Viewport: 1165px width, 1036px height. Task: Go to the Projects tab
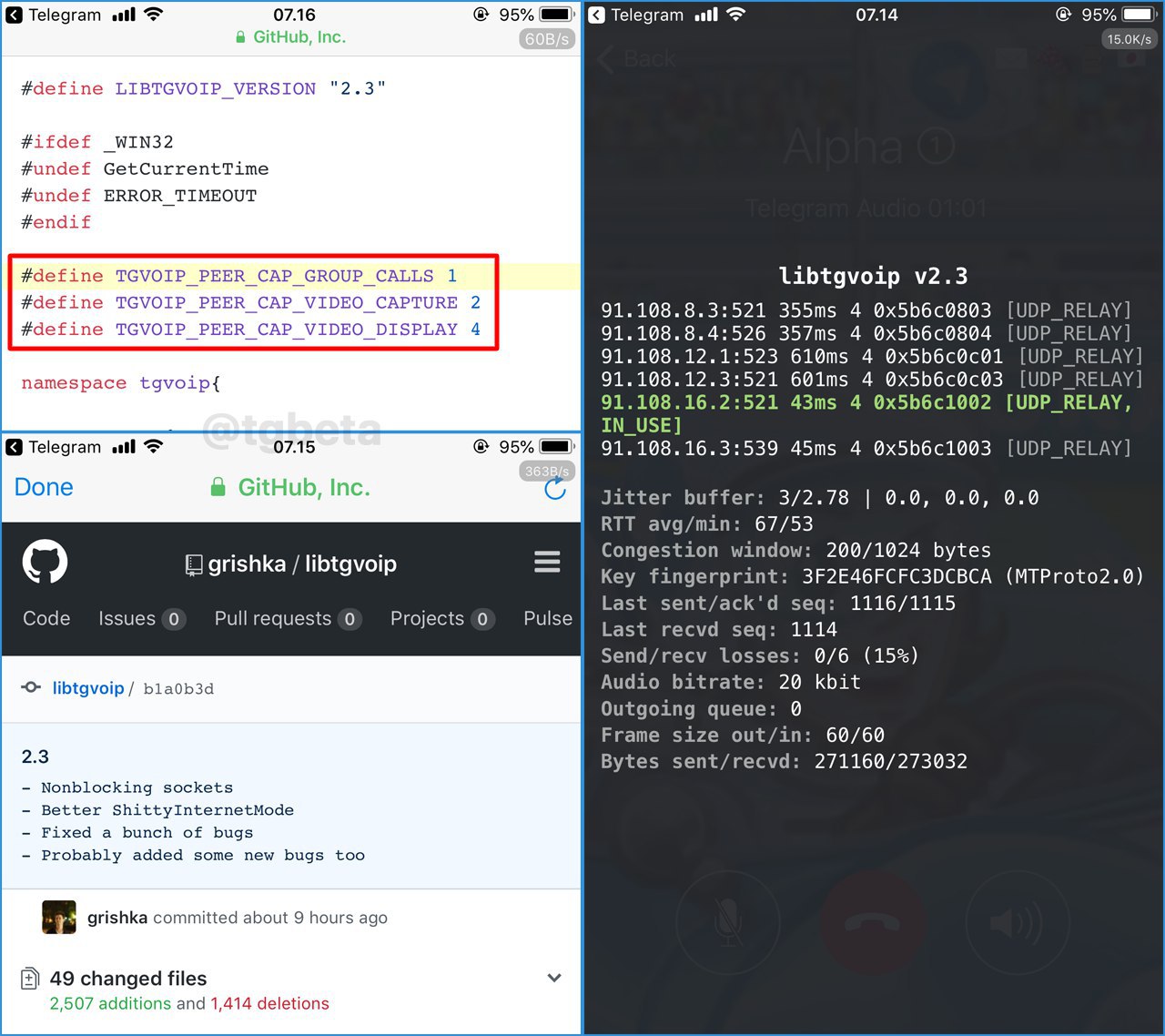pos(442,619)
